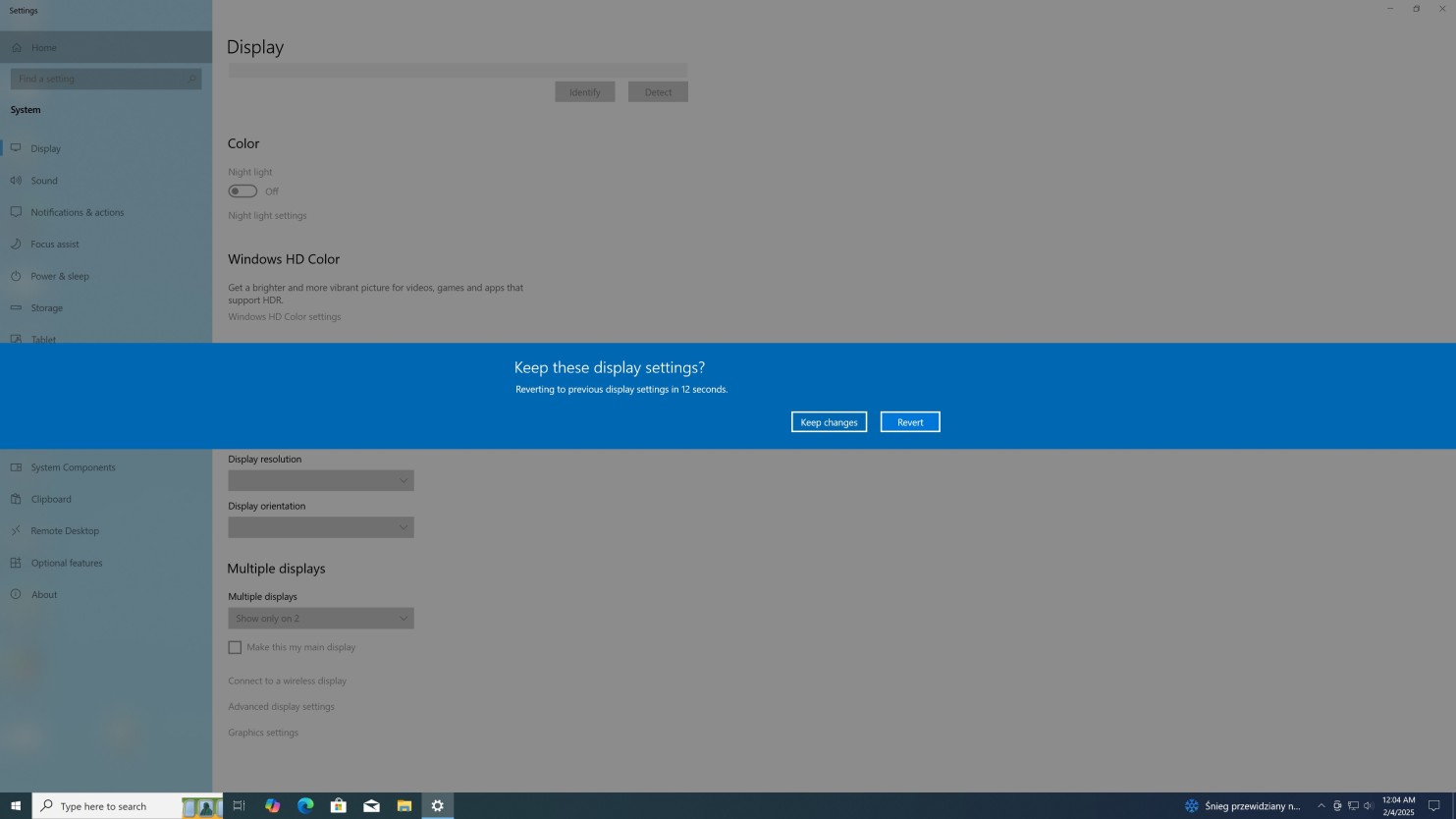Screen dimensions: 1456x819
Task: Open About page
Action: (x=106, y=594)
